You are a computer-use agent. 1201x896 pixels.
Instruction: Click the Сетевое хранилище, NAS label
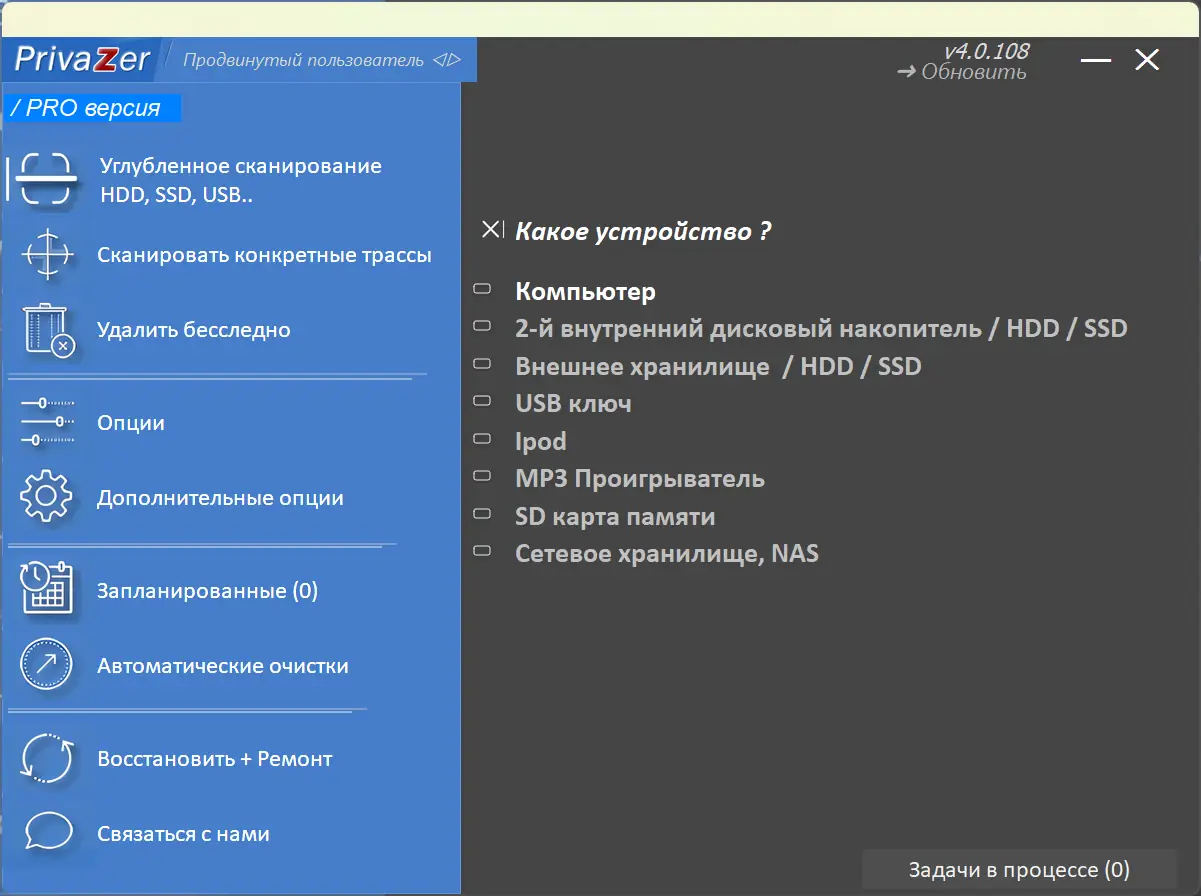[x=667, y=553]
